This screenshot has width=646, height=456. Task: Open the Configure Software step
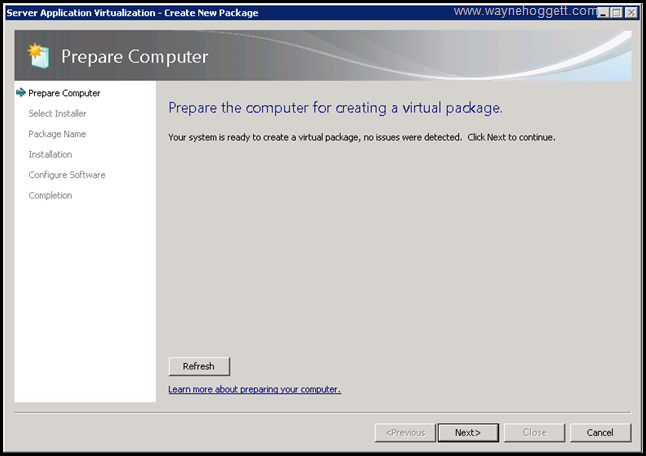(67, 175)
